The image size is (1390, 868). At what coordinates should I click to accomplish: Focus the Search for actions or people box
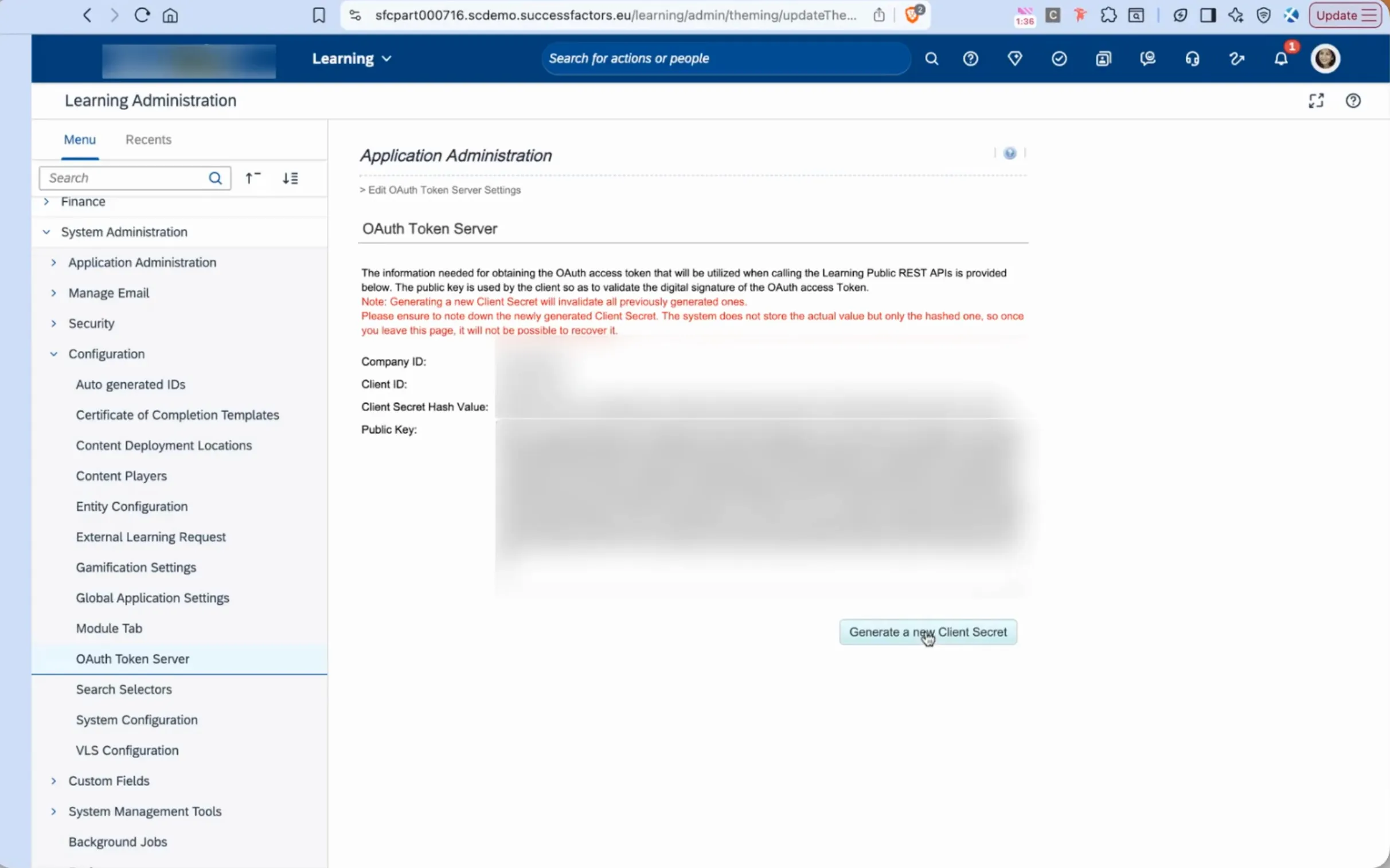pyautogui.click(x=726, y=58)
